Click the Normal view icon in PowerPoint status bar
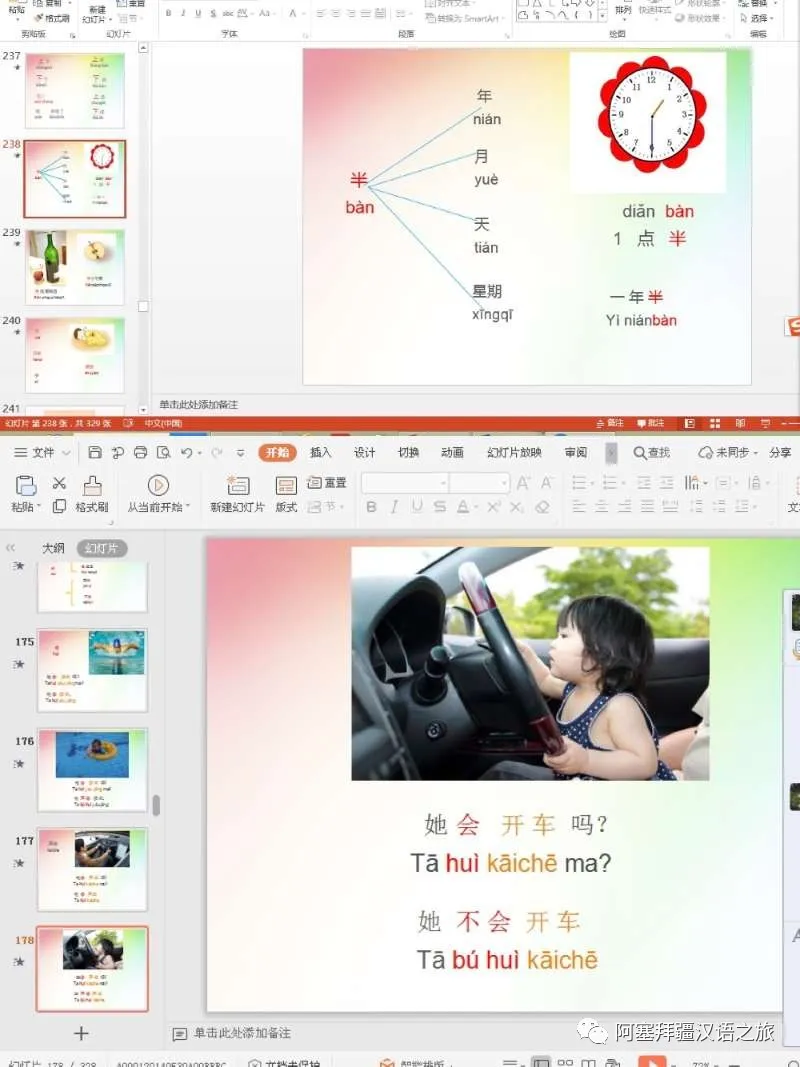The image size is (800, 1067). [689, 423]
